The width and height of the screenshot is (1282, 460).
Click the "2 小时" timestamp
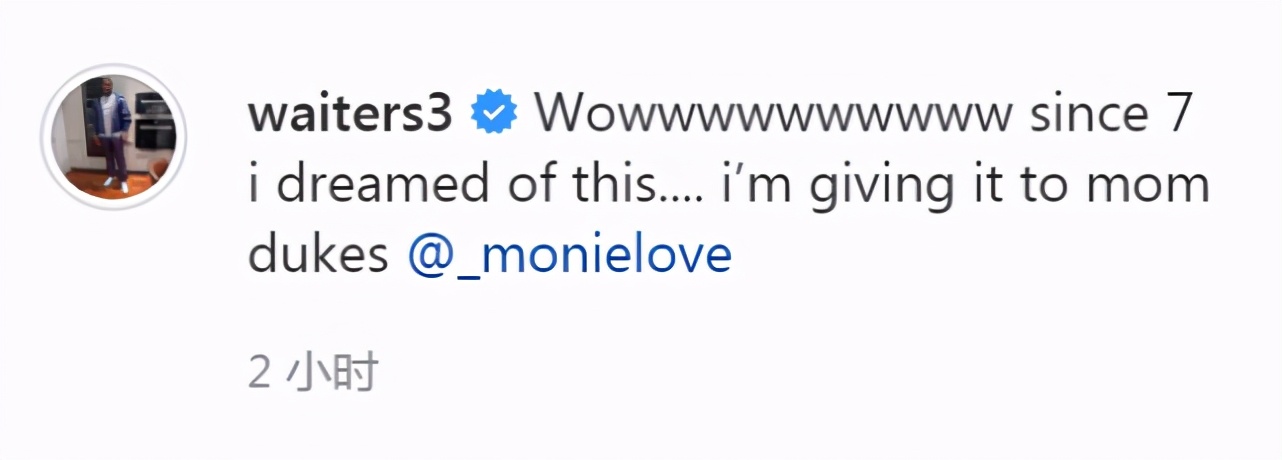pyautogui.click(x=313, y=372)
